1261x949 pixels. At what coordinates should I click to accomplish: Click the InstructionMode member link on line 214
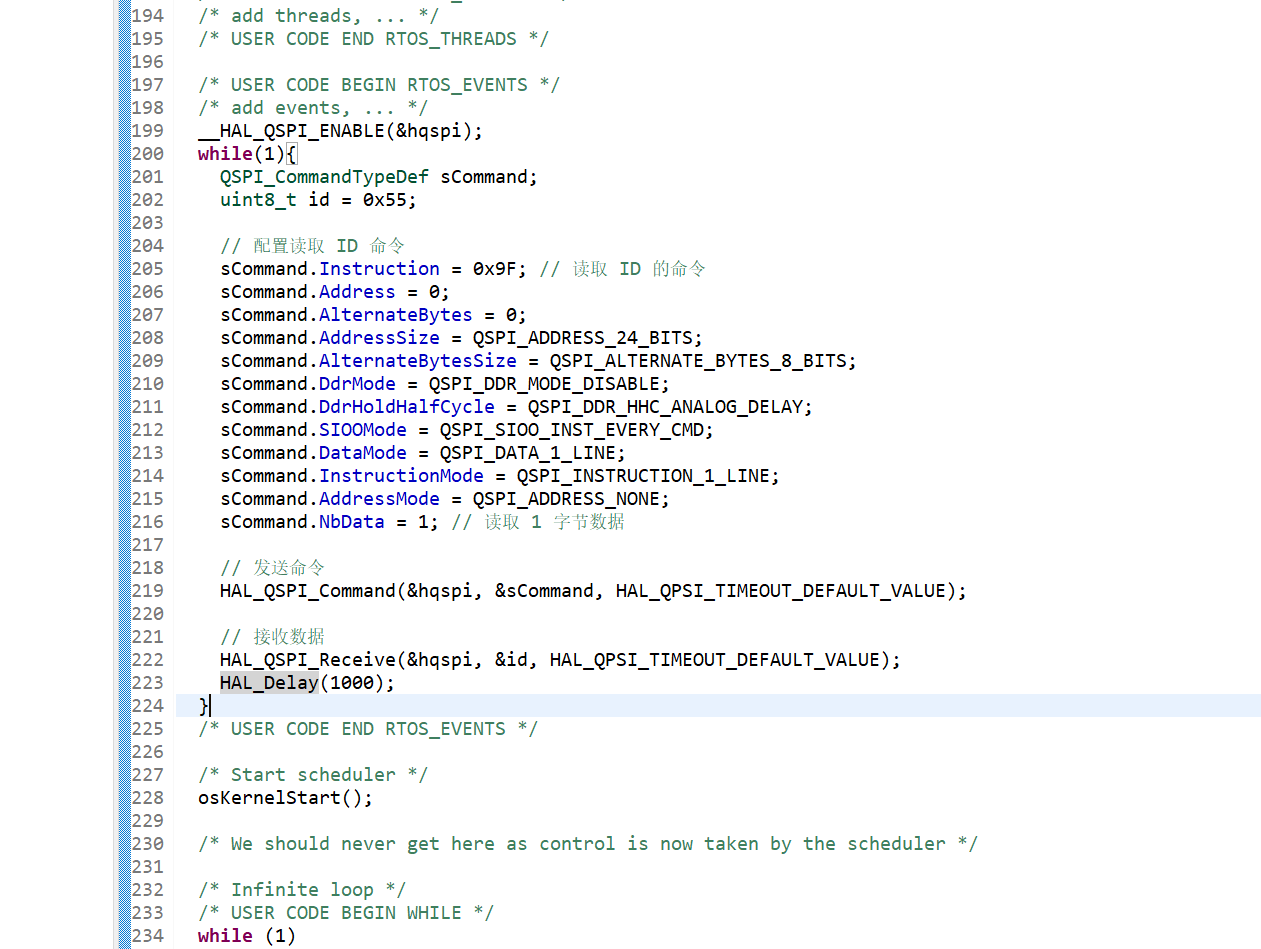[x=401, y=475]
